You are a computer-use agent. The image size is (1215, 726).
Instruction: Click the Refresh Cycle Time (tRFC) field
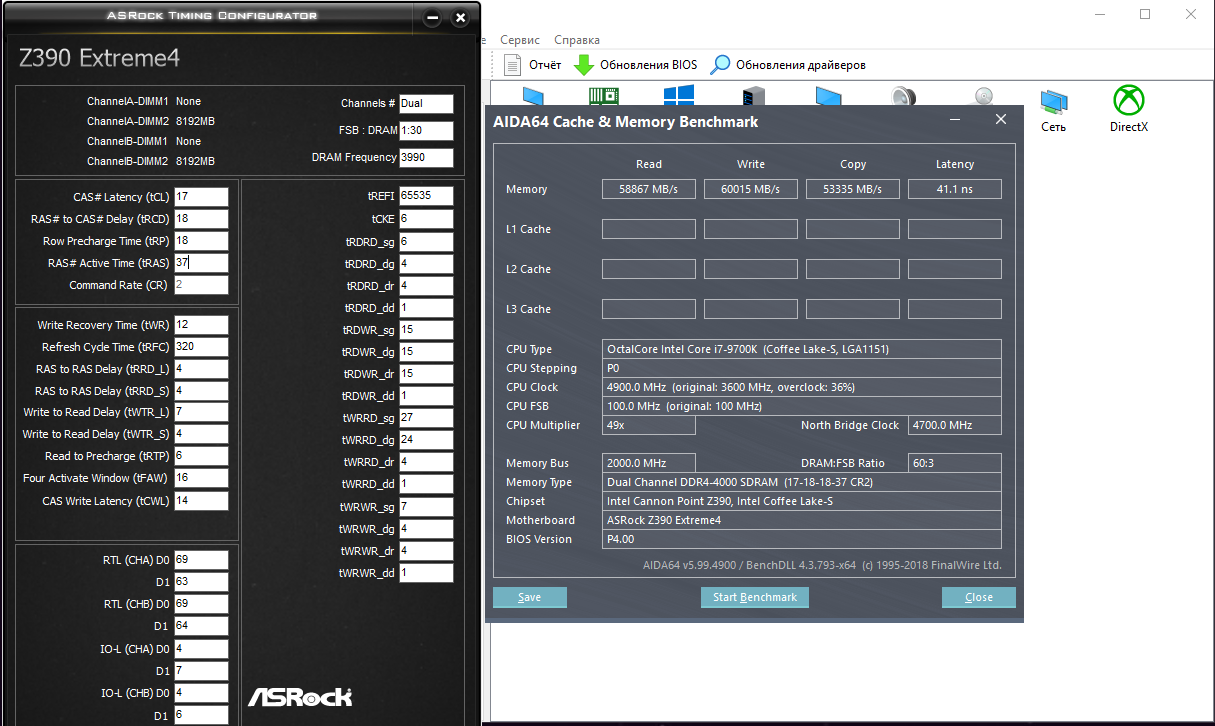tap(201, 347)
